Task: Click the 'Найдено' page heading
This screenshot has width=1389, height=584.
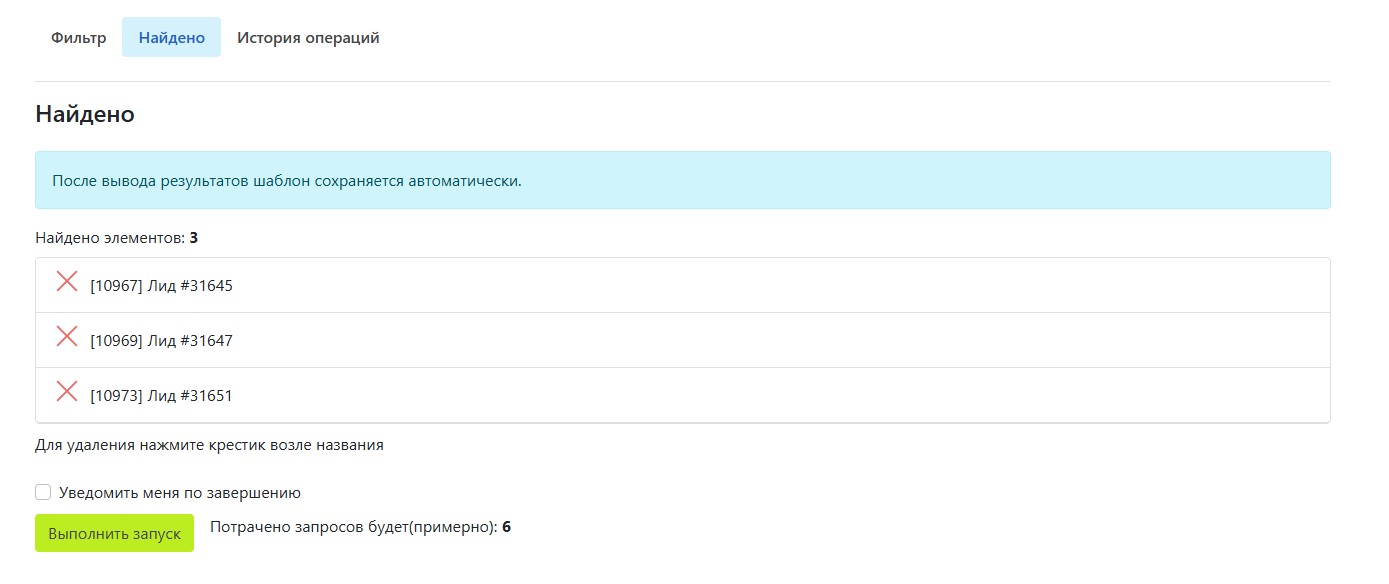Action: pyautogui.click(x=85, y=114)
